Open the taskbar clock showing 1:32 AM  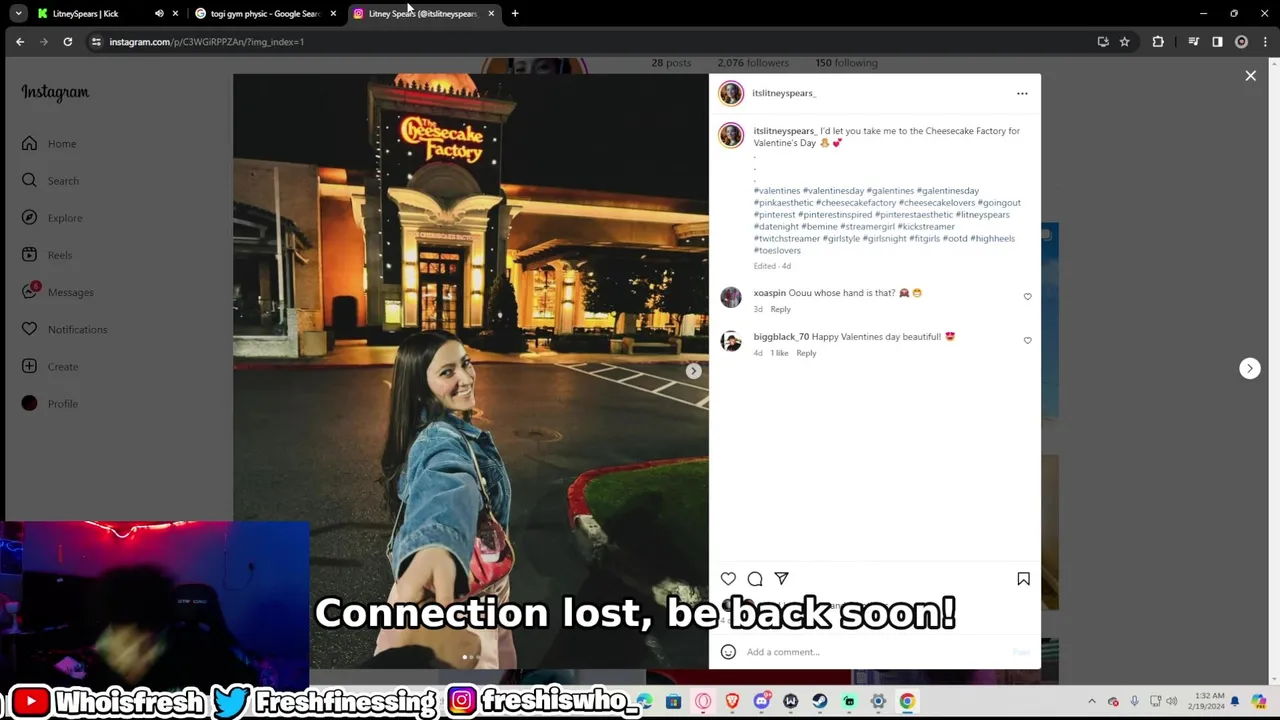tap(1206, 702)
